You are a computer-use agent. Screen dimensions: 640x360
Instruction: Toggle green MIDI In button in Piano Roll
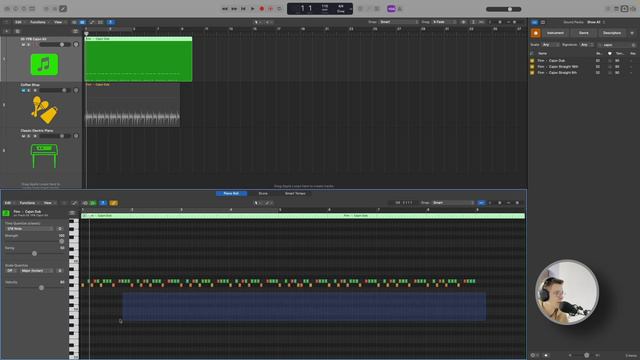point(93,203)
